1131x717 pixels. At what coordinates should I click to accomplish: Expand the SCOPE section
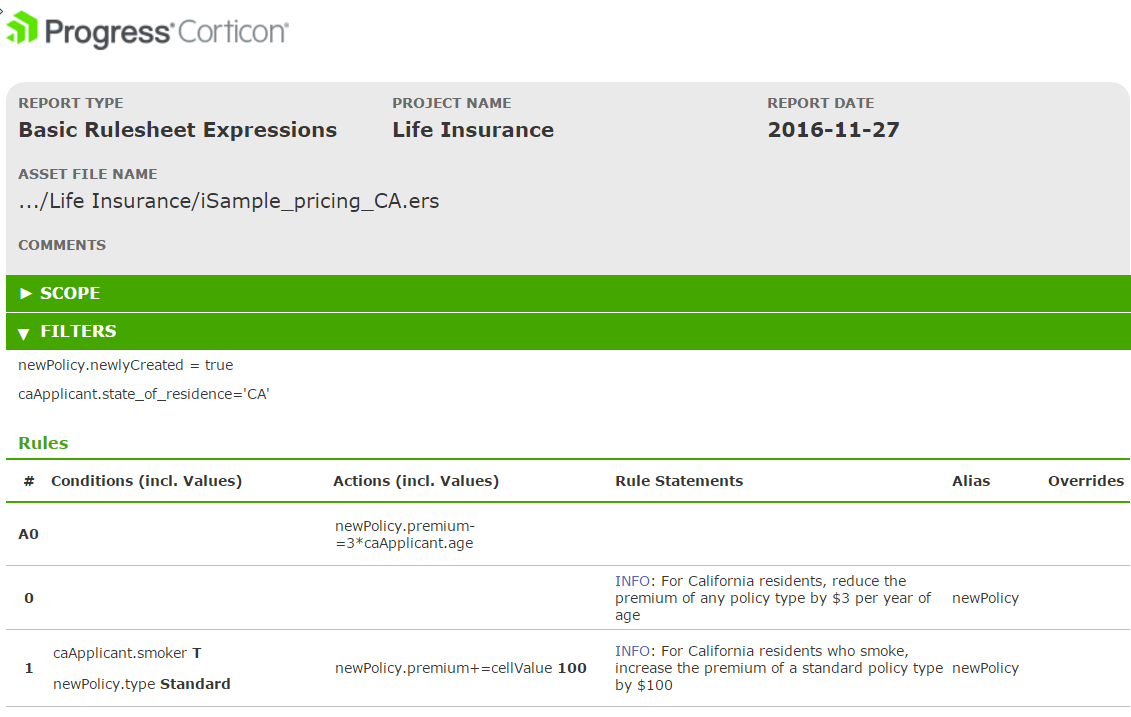tap(70, 293)
